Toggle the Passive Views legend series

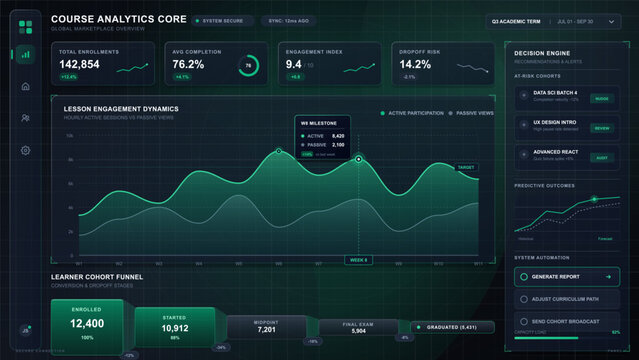point(471,113)
